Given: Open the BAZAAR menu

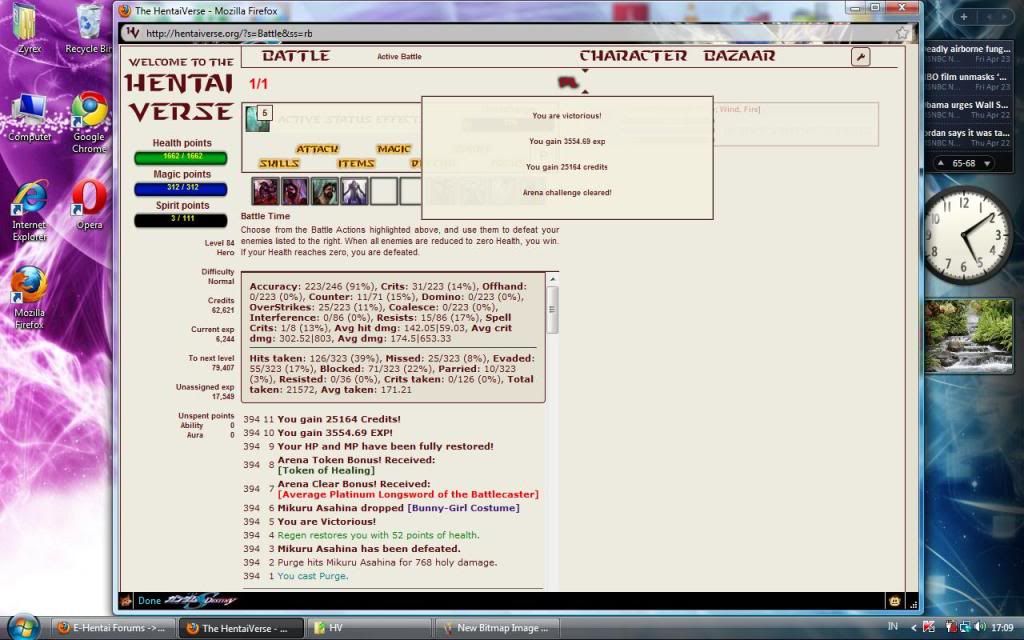Looking at the screenshot, I should coord(739,56).
